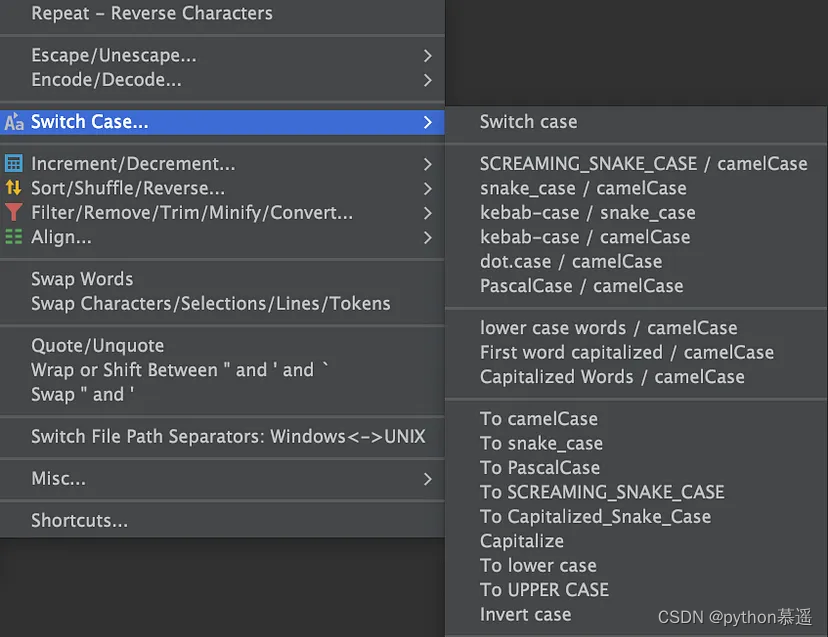
Task: Select Repeat - Reverse Characters
Action: coord(151,14)
